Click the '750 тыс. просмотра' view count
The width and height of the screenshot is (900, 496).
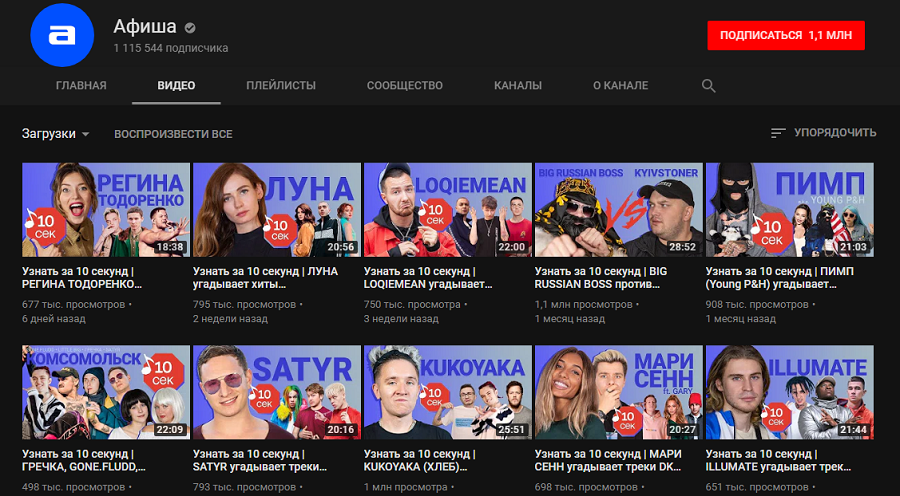click(412, 304)
